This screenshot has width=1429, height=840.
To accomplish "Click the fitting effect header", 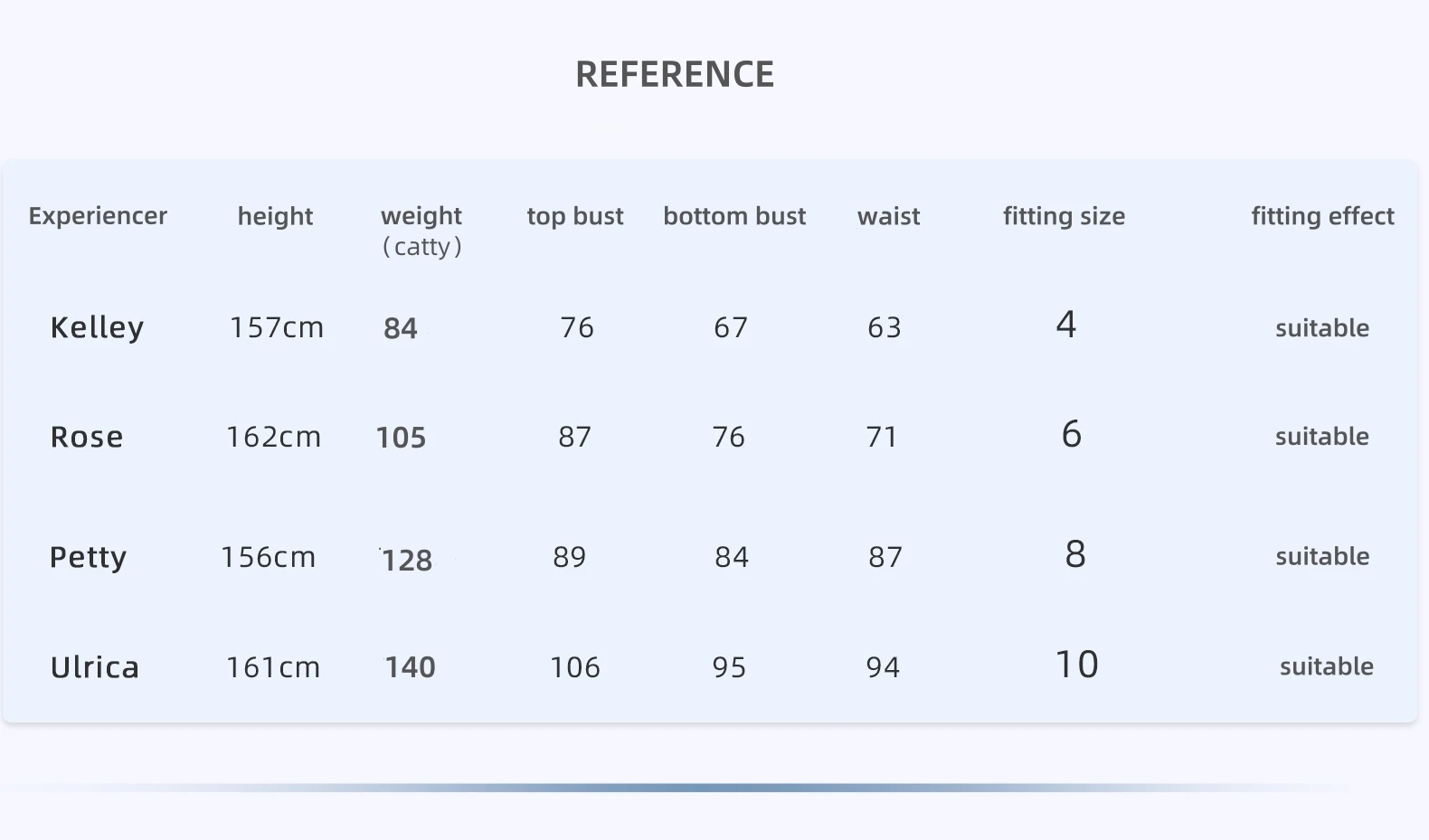I will [1322, 217].
